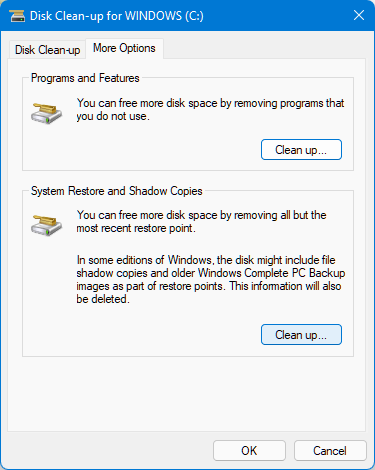This screenshot has height=470, width=375.
Task: Click the words 'be deleted.' in the description
Action: point(103,299)
